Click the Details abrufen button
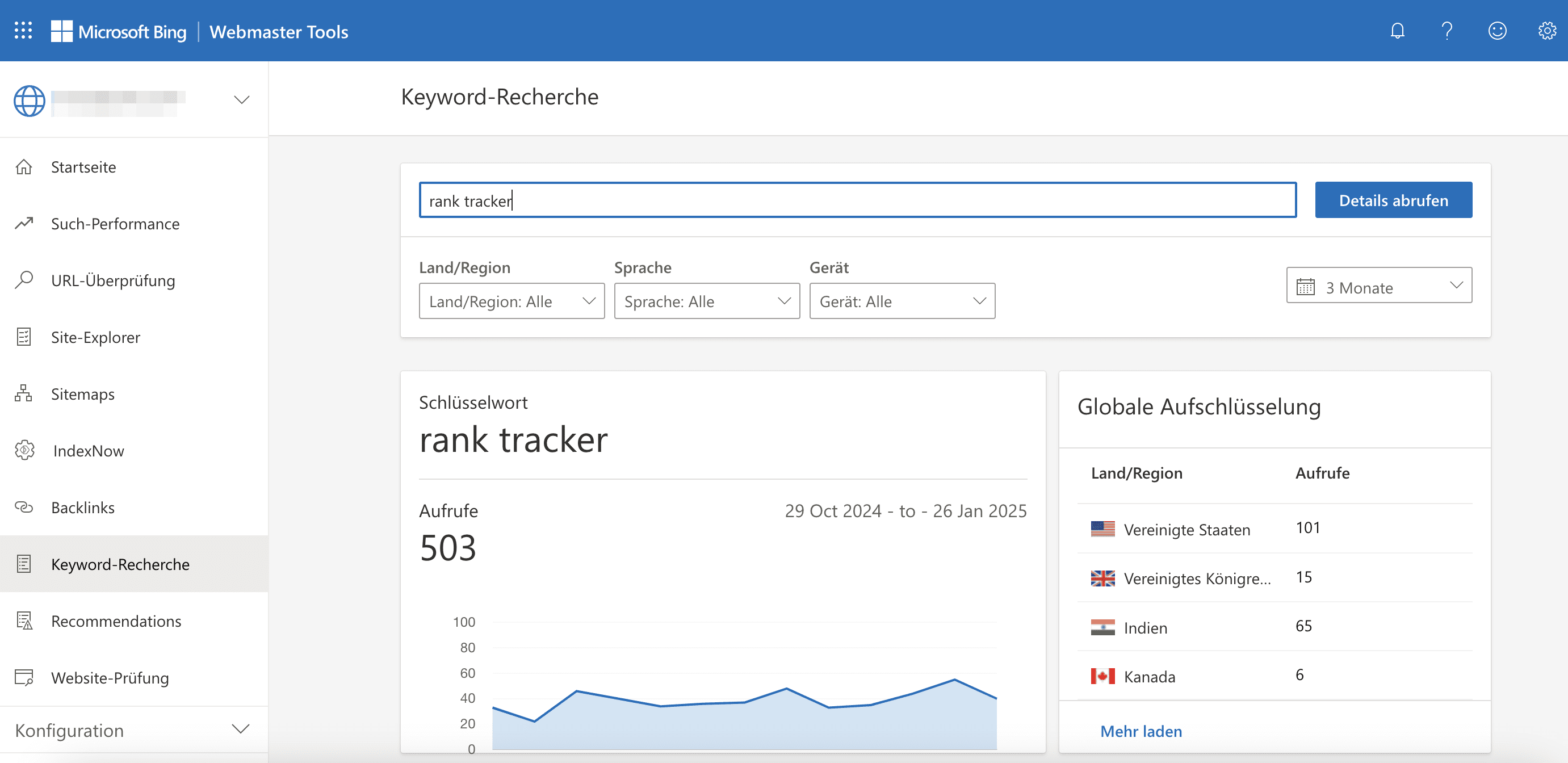The width and height of the screenshot is (1568, 763). click(x=1393, y=200)
